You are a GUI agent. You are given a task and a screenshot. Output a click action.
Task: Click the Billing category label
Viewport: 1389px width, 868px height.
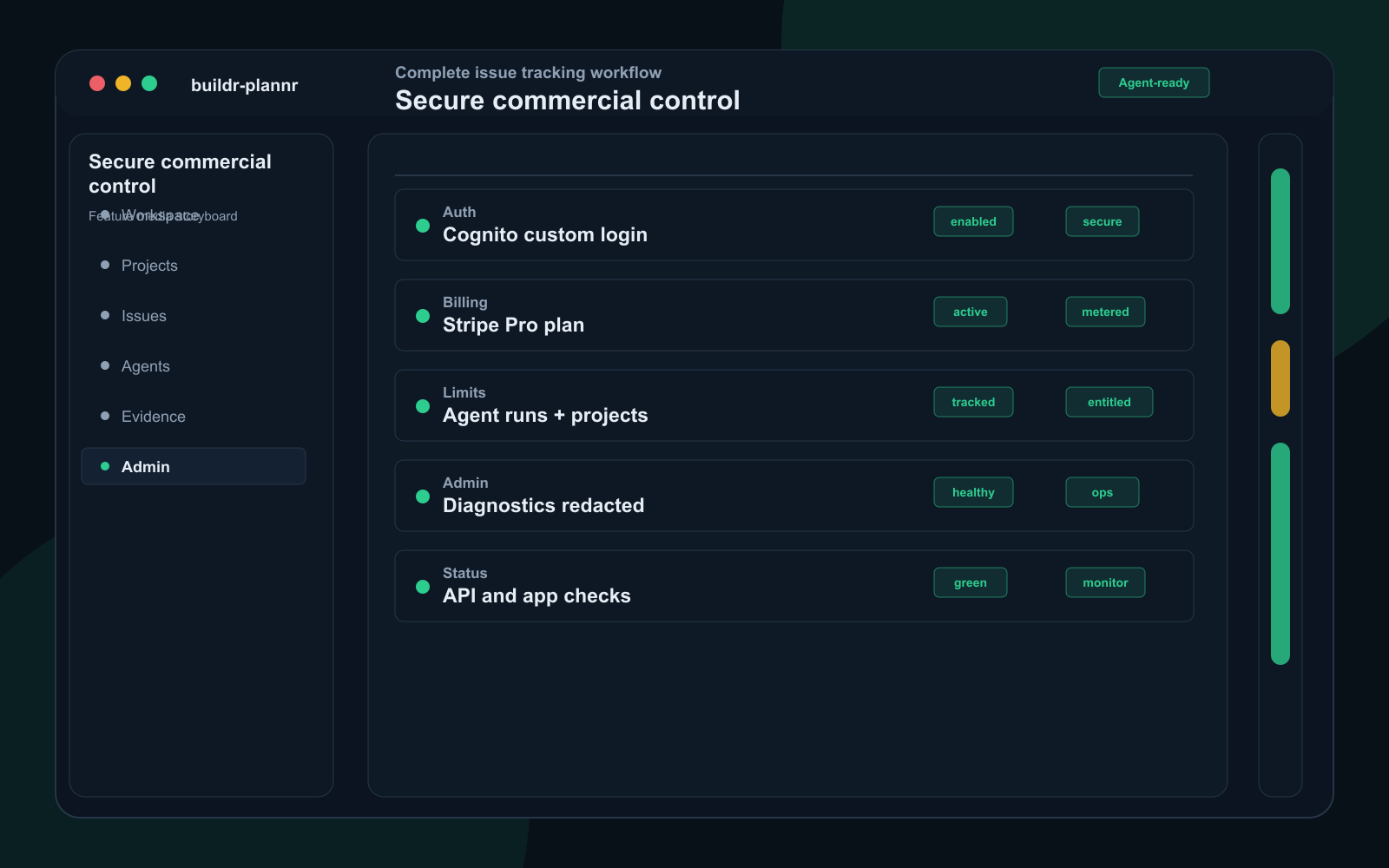(465, 302)
